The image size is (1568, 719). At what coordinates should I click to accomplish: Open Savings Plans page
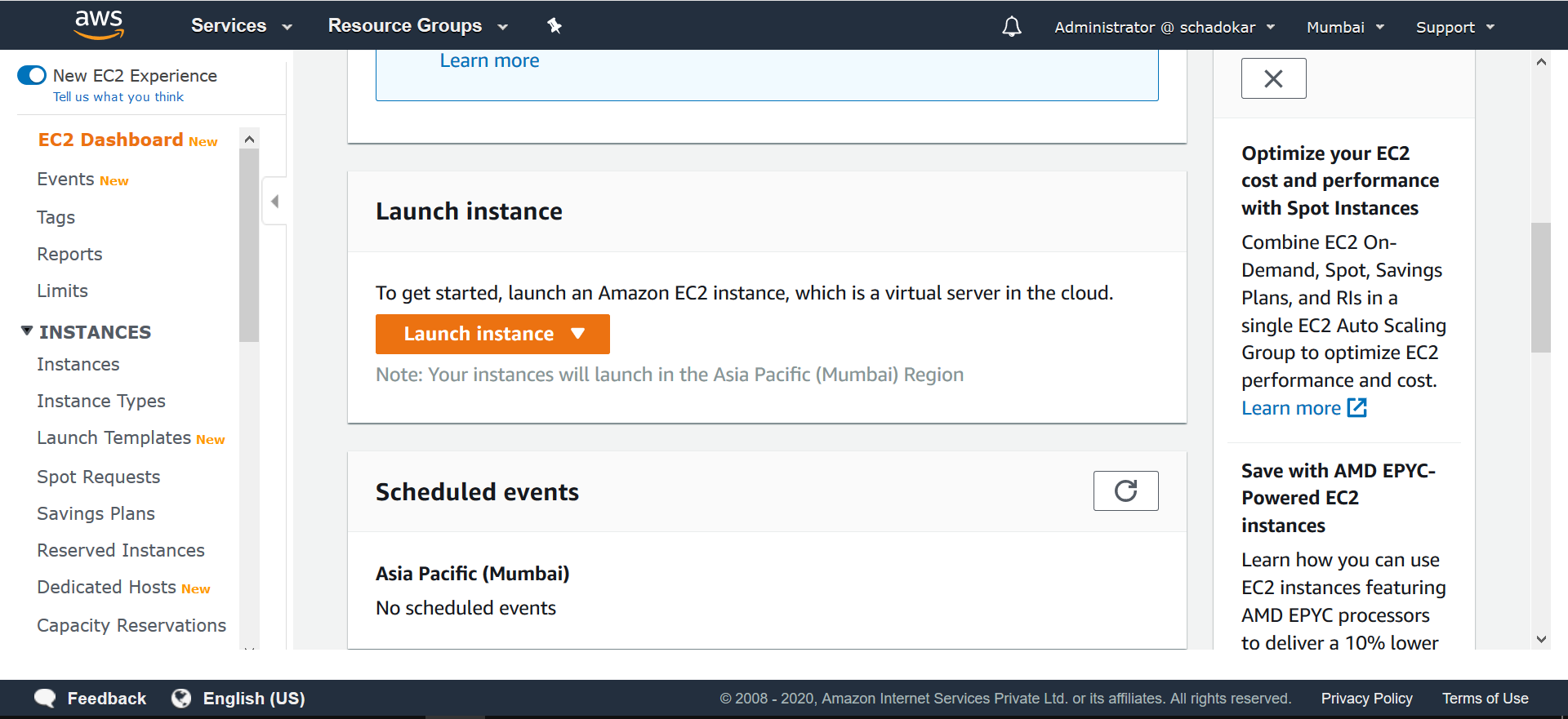[96, 513]
